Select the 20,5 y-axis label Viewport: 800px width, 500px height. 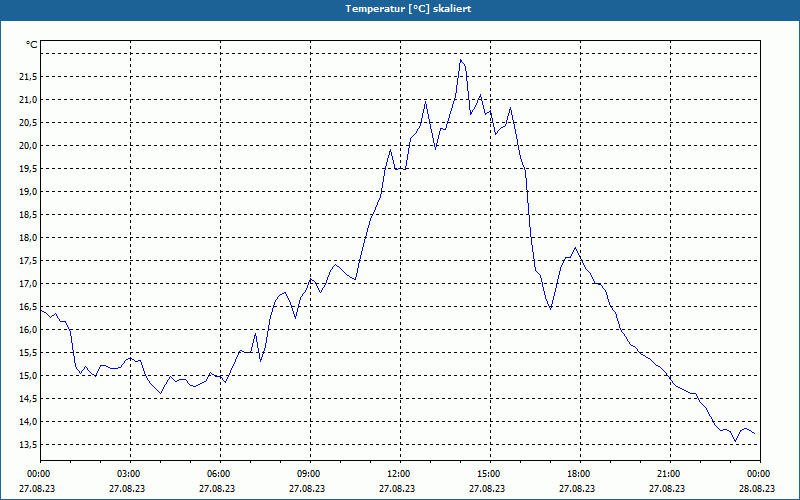pyautogui.click(x=28, y=122)
